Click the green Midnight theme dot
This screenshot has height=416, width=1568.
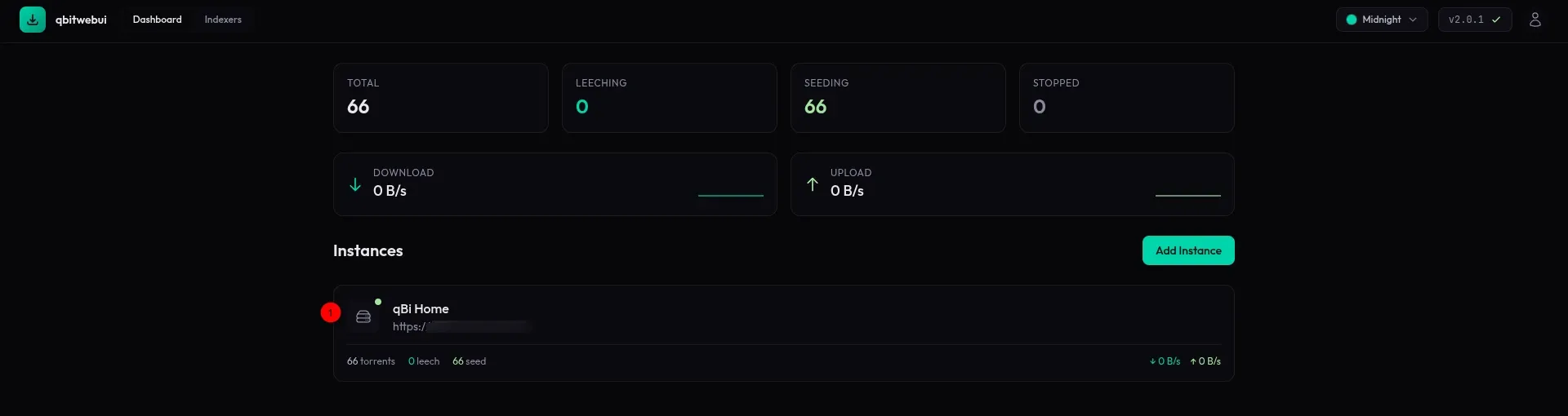[x=1352, y=20]
